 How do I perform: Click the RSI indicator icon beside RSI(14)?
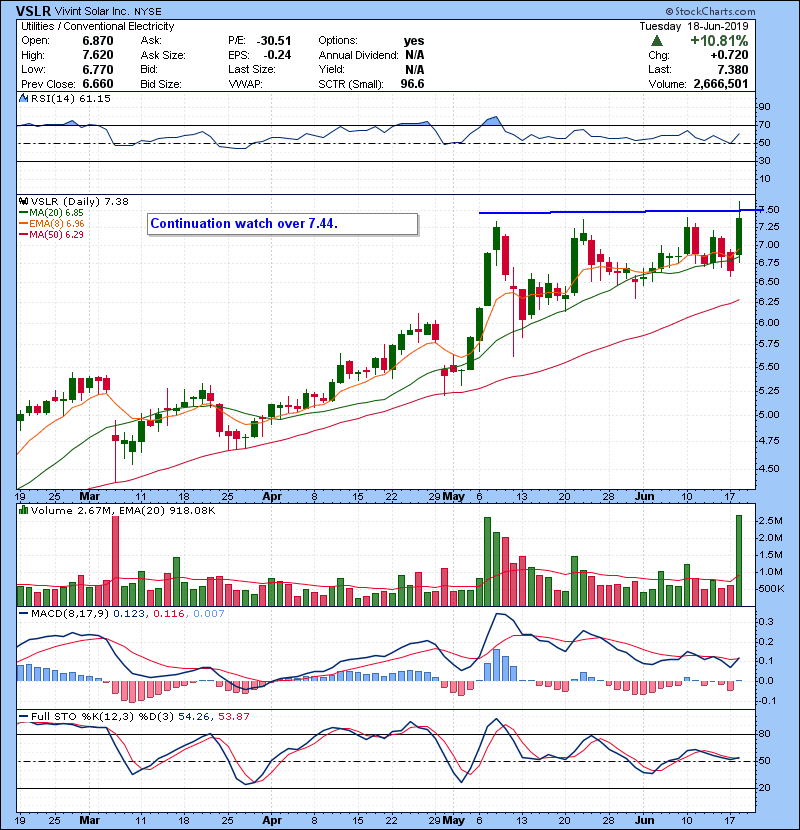[x=24, y=98]
